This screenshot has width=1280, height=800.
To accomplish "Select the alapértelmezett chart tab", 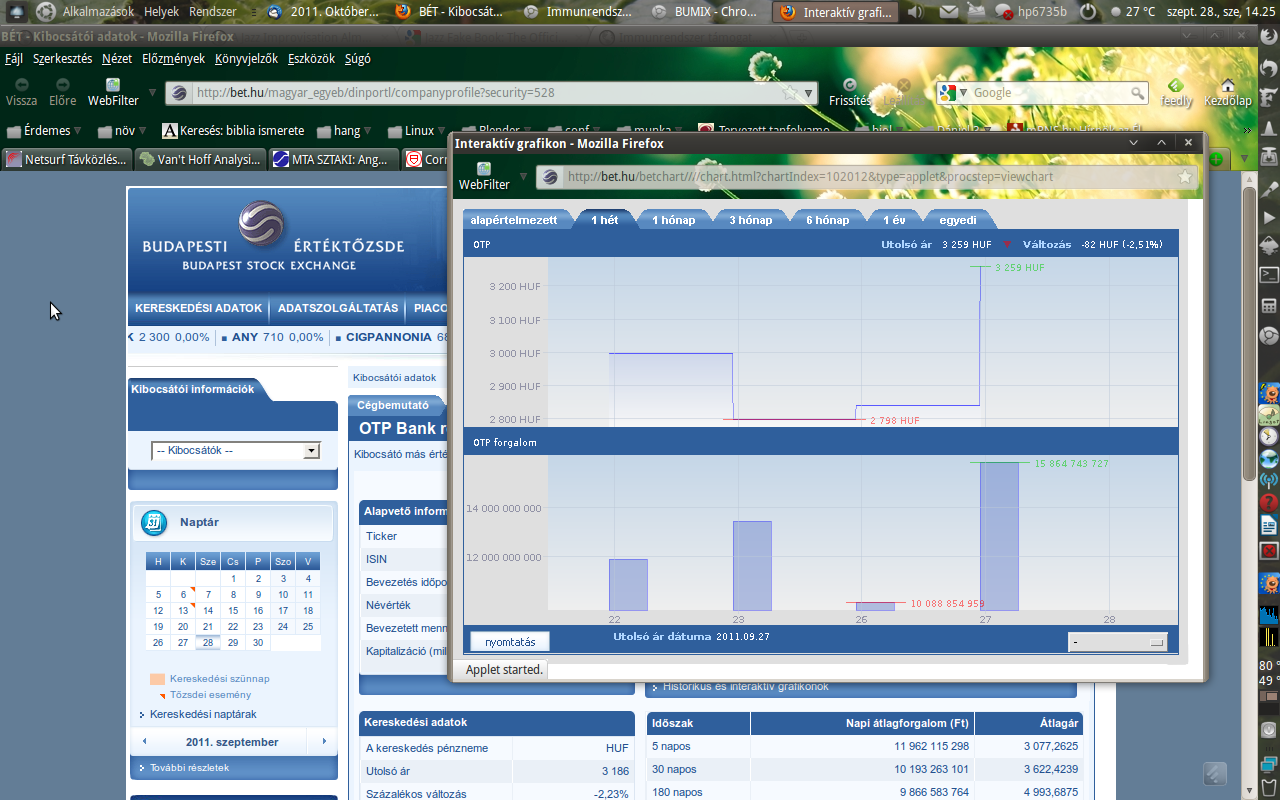I will pos(514,220).
